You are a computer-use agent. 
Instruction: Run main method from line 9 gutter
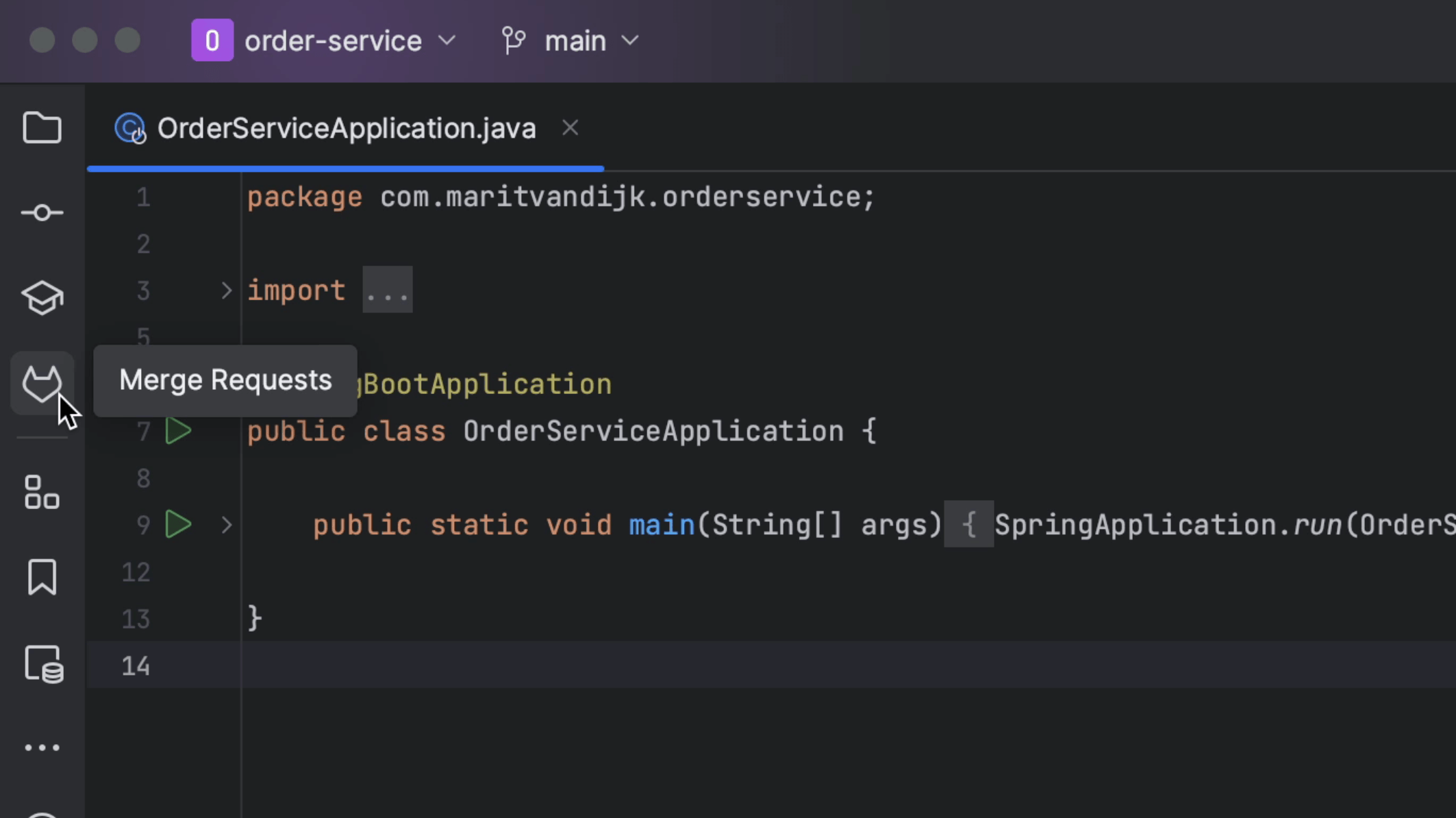pyautogui.click(x=178, y=525)
